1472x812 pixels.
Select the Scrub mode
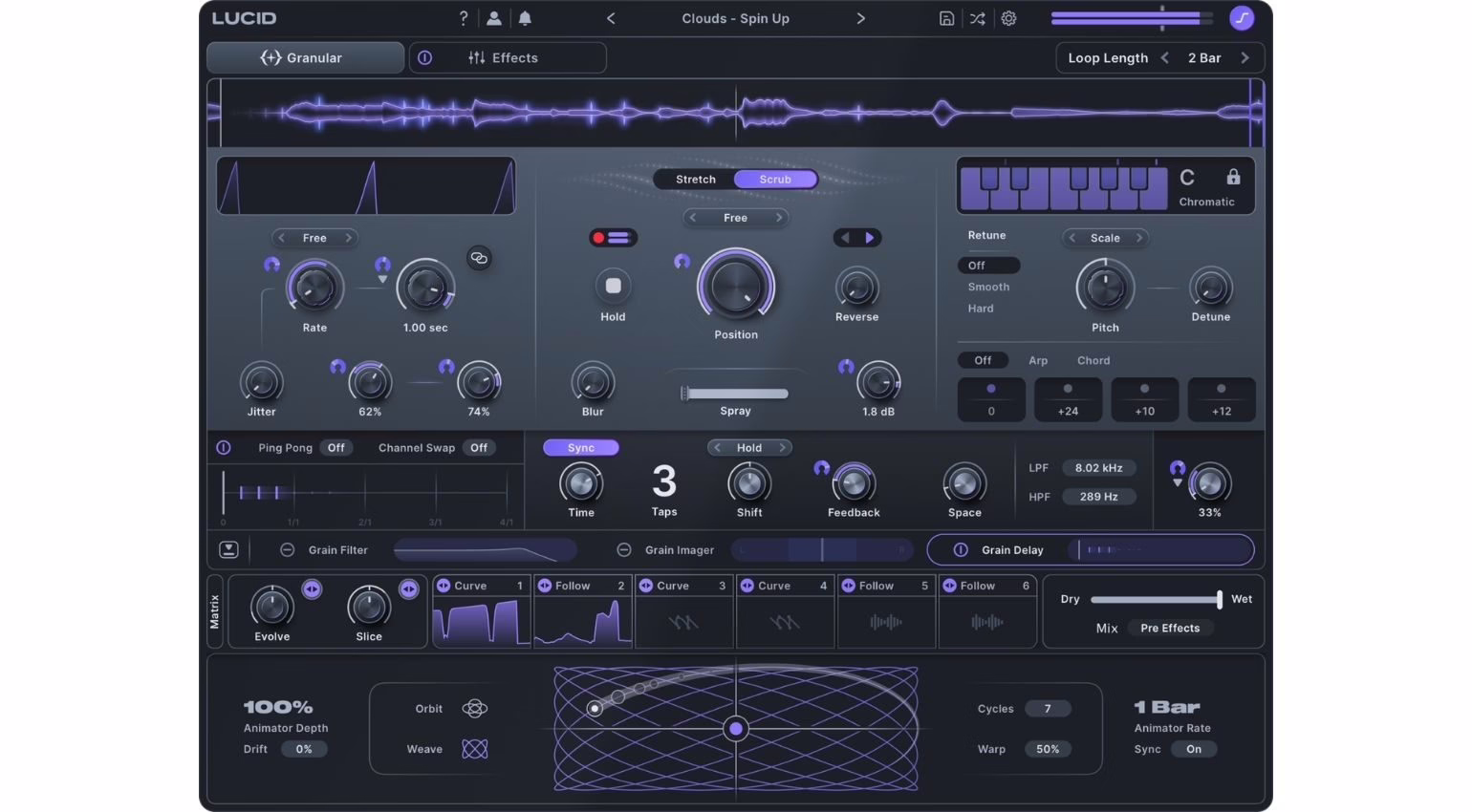click(x=775, y=179)
